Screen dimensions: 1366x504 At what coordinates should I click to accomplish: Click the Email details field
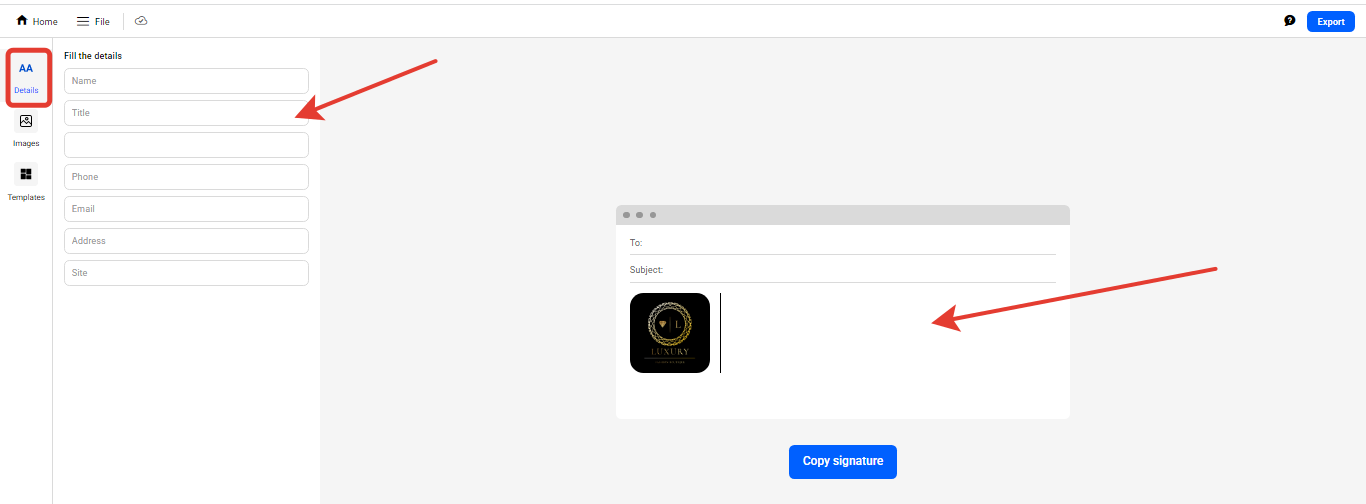pos(186,209)
